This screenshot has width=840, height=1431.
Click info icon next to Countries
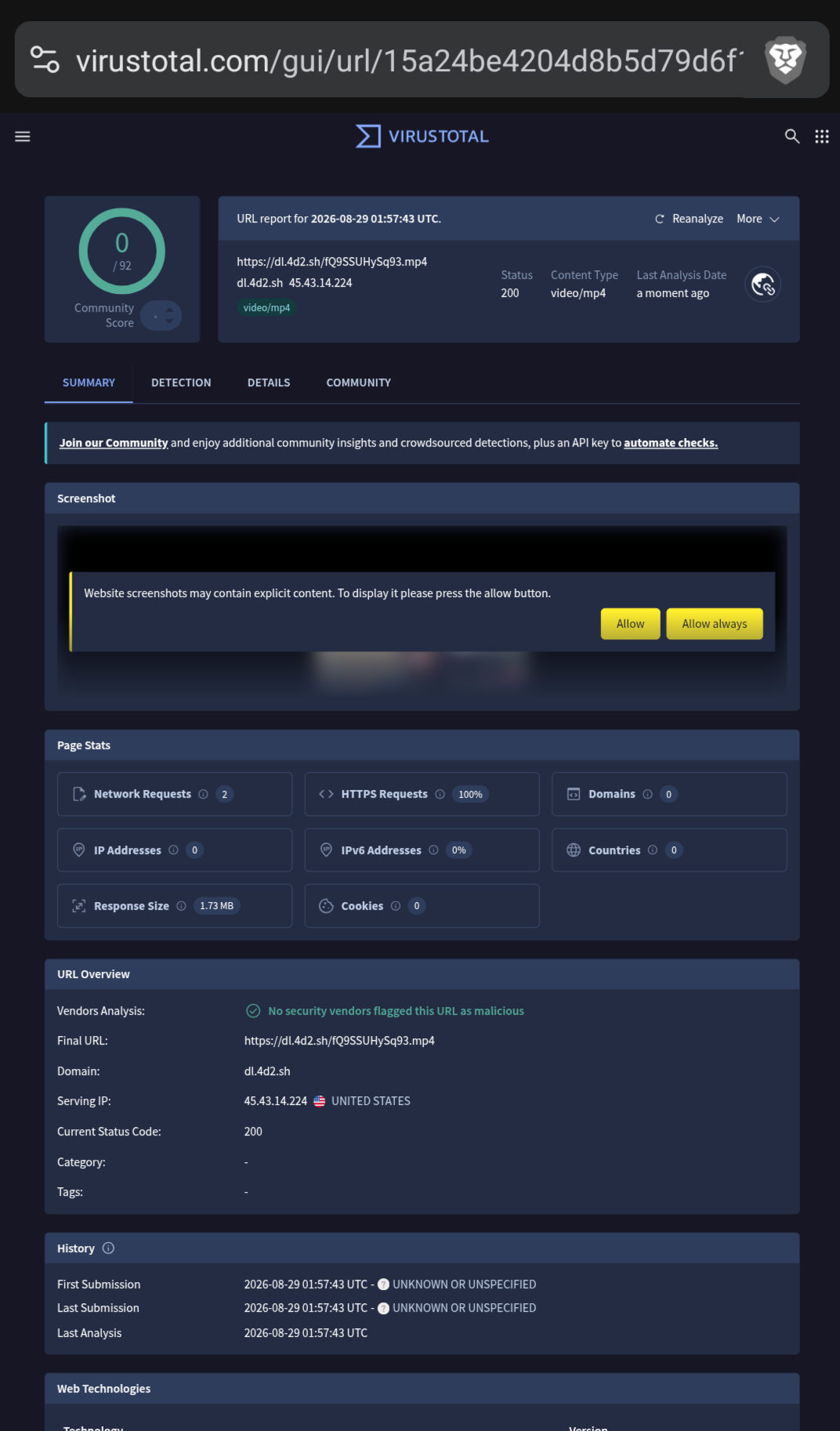652,850
